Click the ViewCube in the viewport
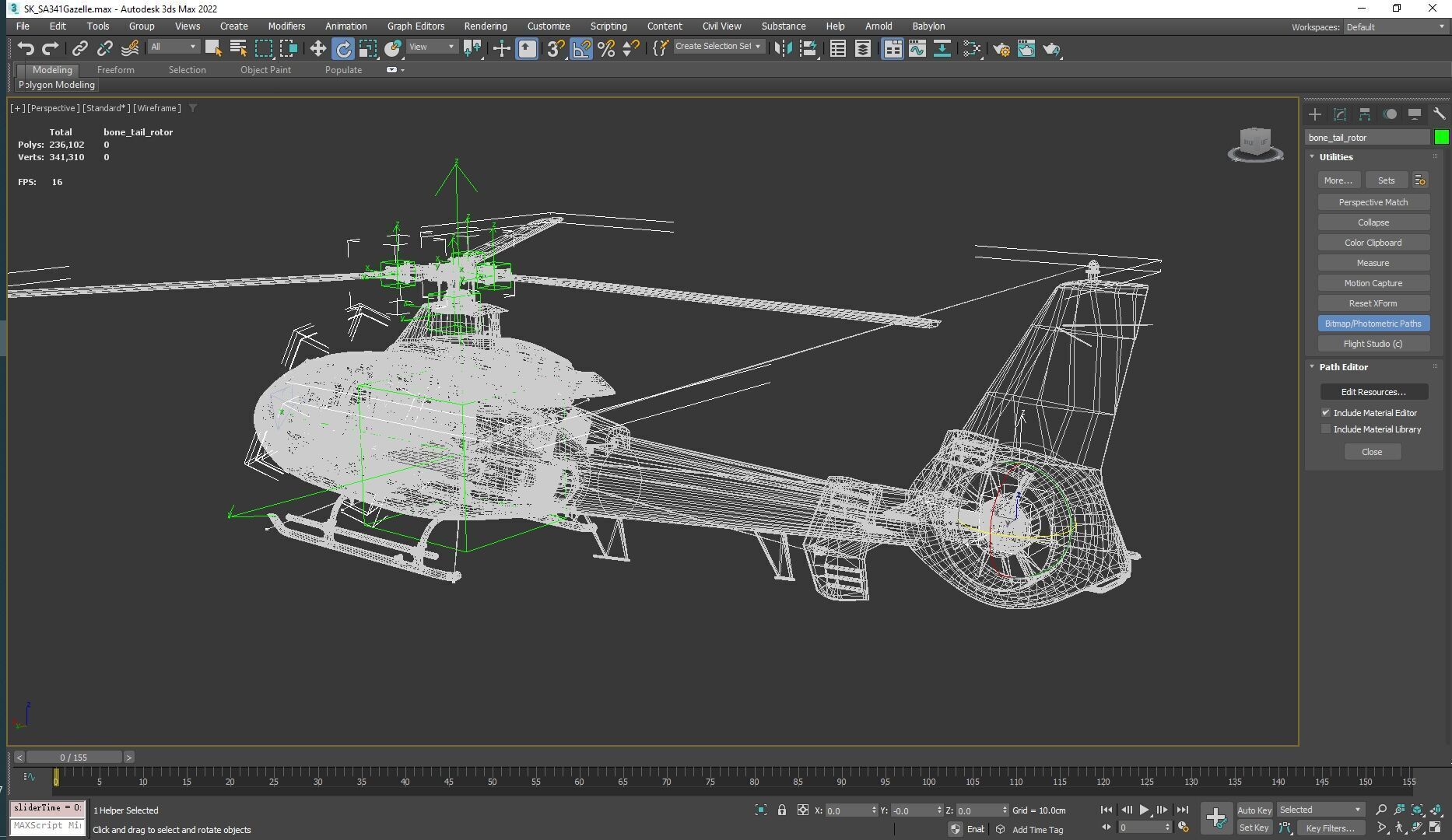The width and height of the screenshot is (1452, 840). (x=1254, y=145)
